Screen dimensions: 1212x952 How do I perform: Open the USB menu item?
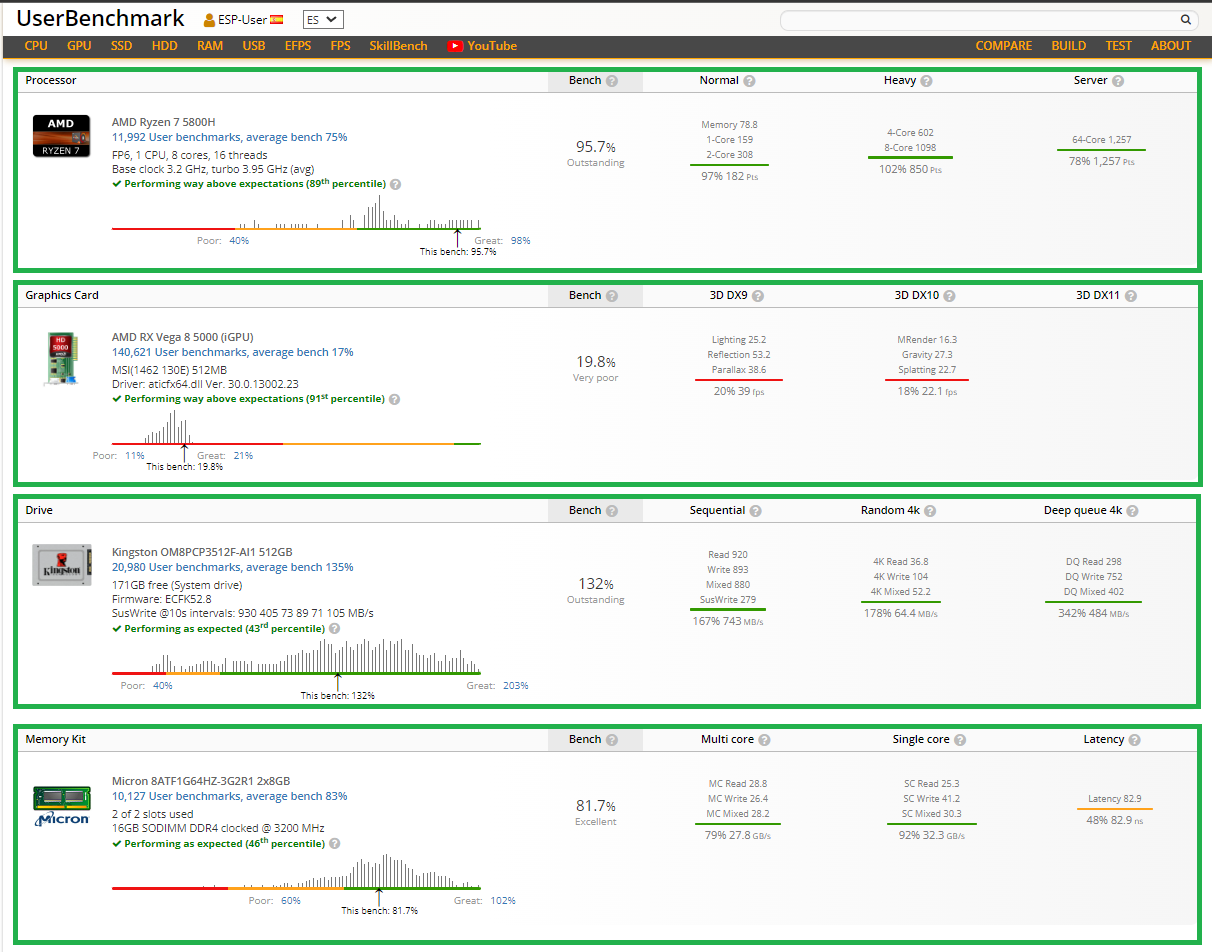(254, 46)
